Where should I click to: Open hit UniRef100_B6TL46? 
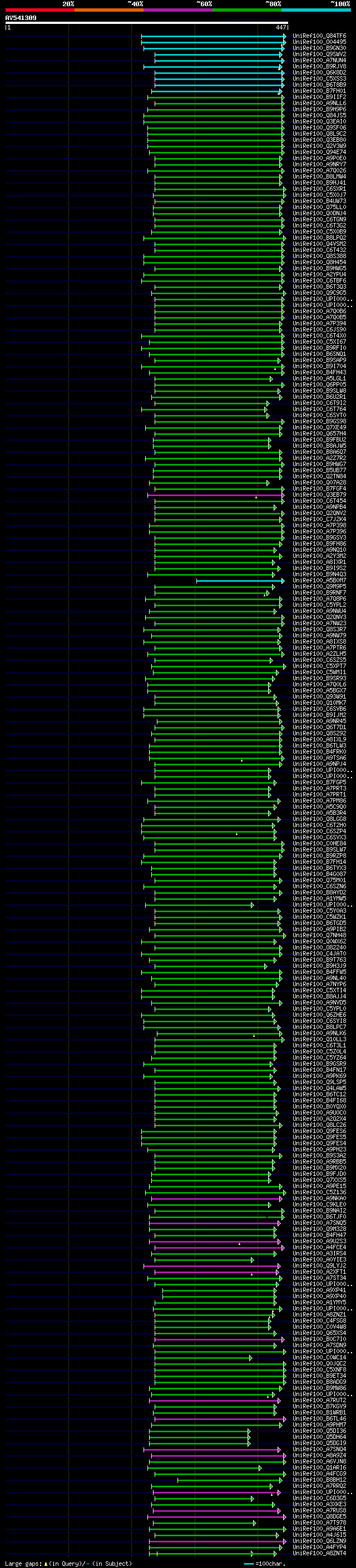pyautogui.click(x=319, y=1418)
